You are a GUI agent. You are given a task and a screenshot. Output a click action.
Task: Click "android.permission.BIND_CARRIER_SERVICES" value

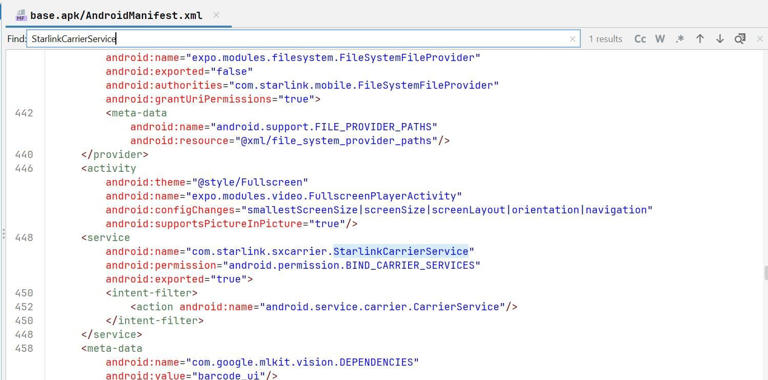(352, 265)
